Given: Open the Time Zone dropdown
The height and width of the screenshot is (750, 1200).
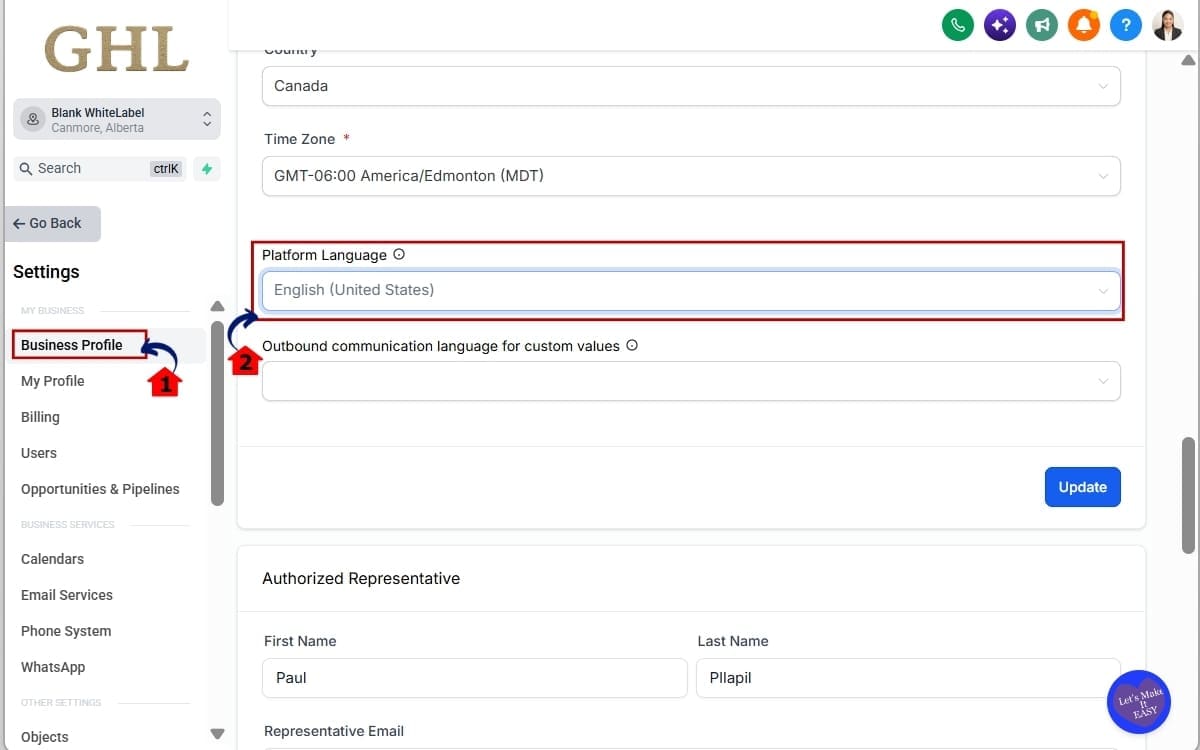Looking at the screenshot, I should pyautogui.click(x=691, y=176).
